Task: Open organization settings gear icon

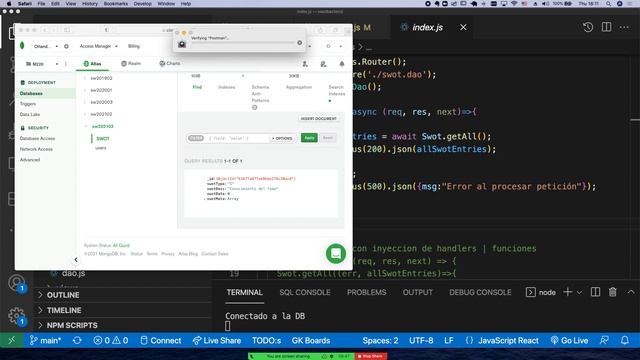Action: pyautogui.click(x=66, y=46)
